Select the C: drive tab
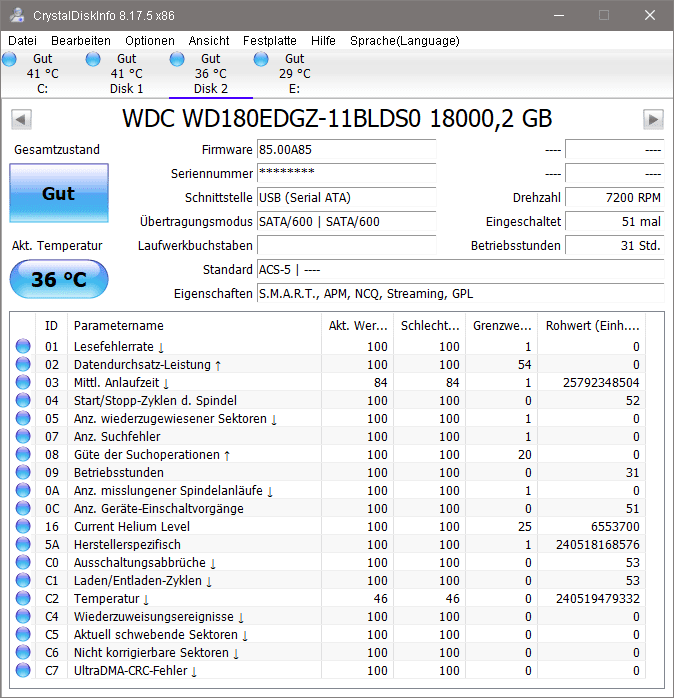Screen dimensions: 674x698 click(x=42, y=73)
